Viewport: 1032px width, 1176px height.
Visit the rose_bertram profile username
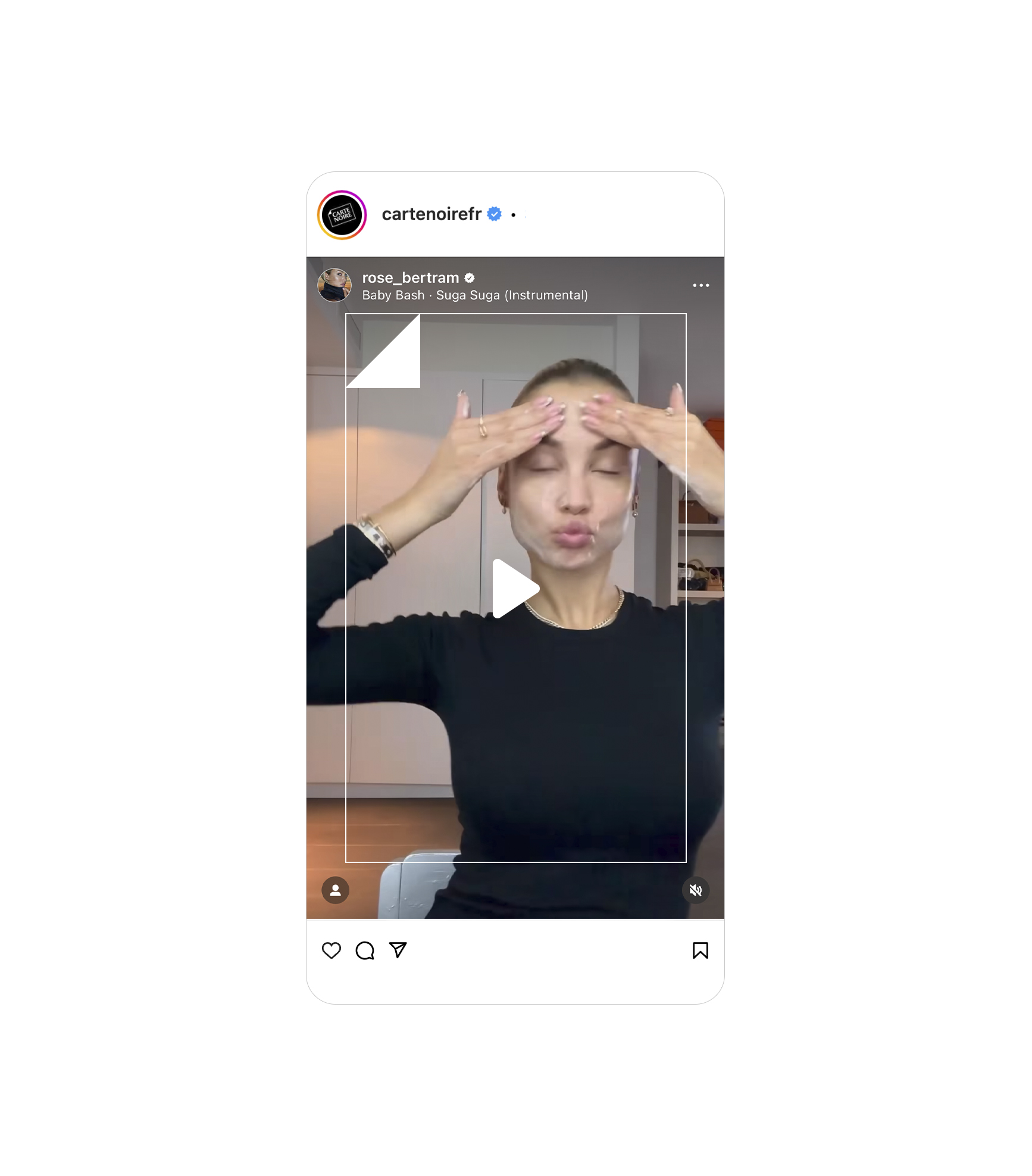tap(411, 278)
